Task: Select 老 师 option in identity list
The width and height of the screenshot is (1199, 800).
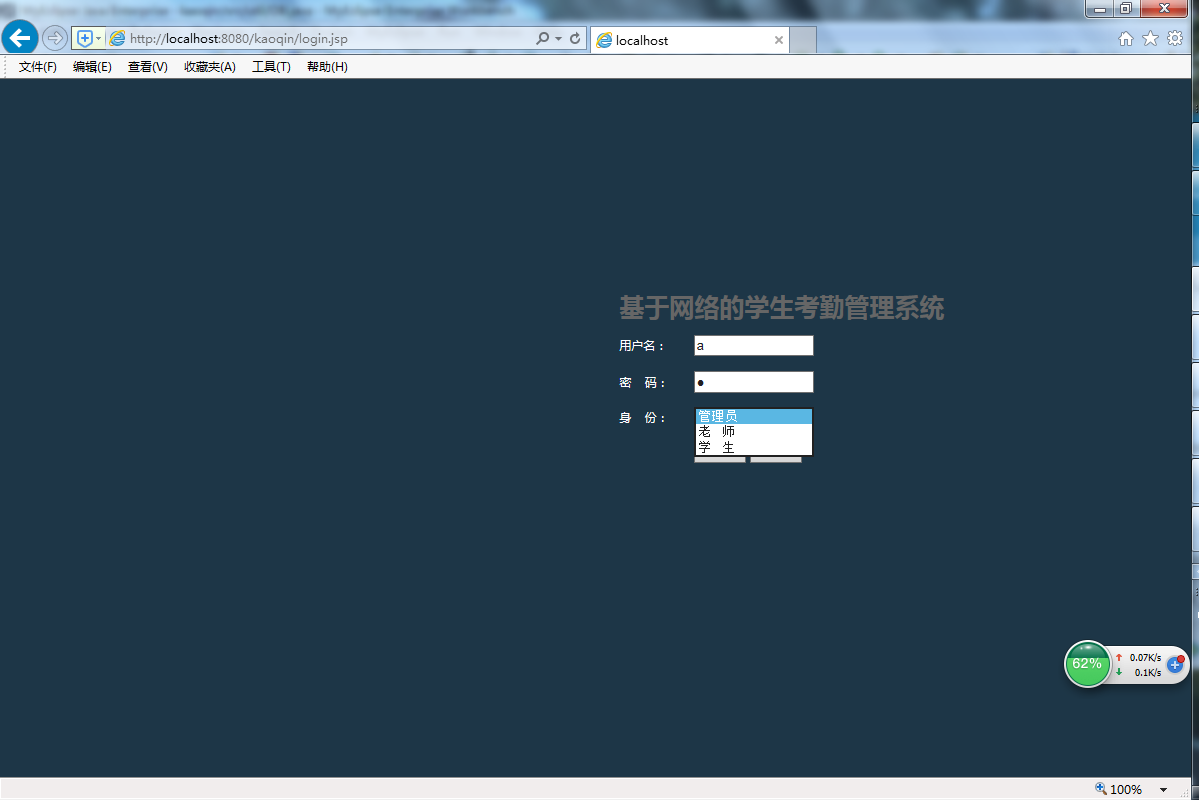Action: click(753, 431)
